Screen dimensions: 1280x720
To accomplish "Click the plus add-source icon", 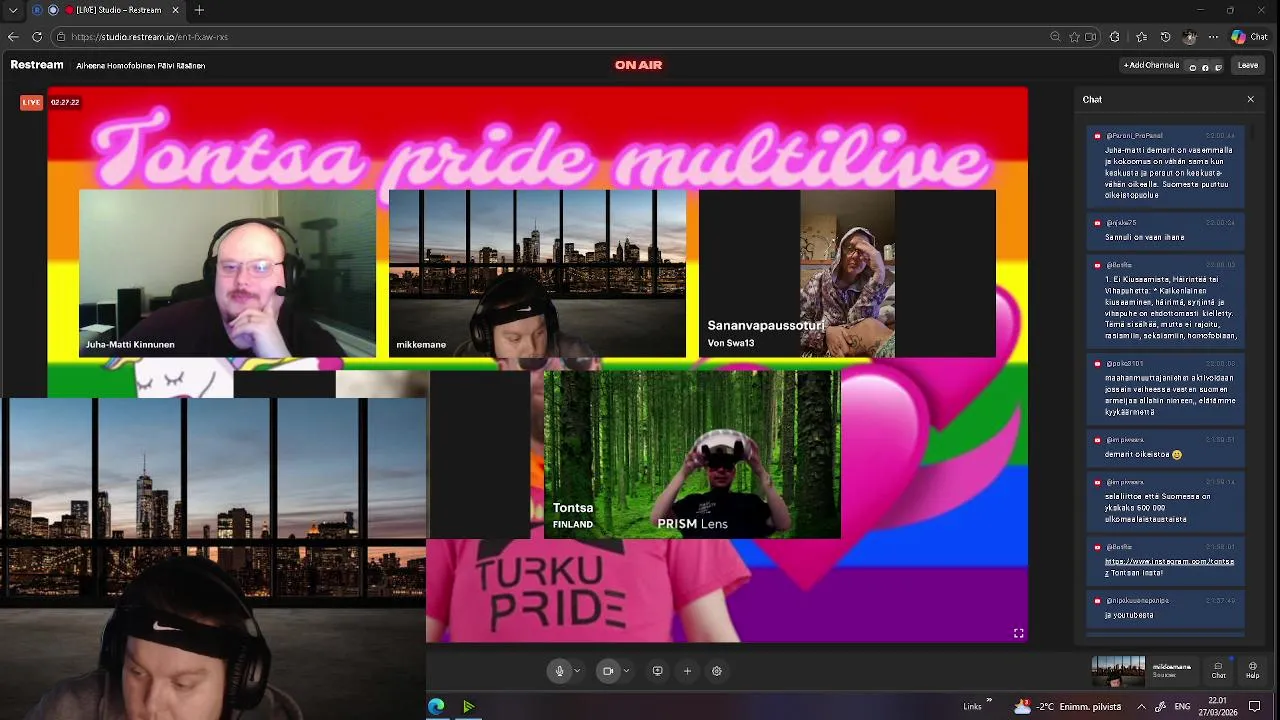I will point(687,671).
